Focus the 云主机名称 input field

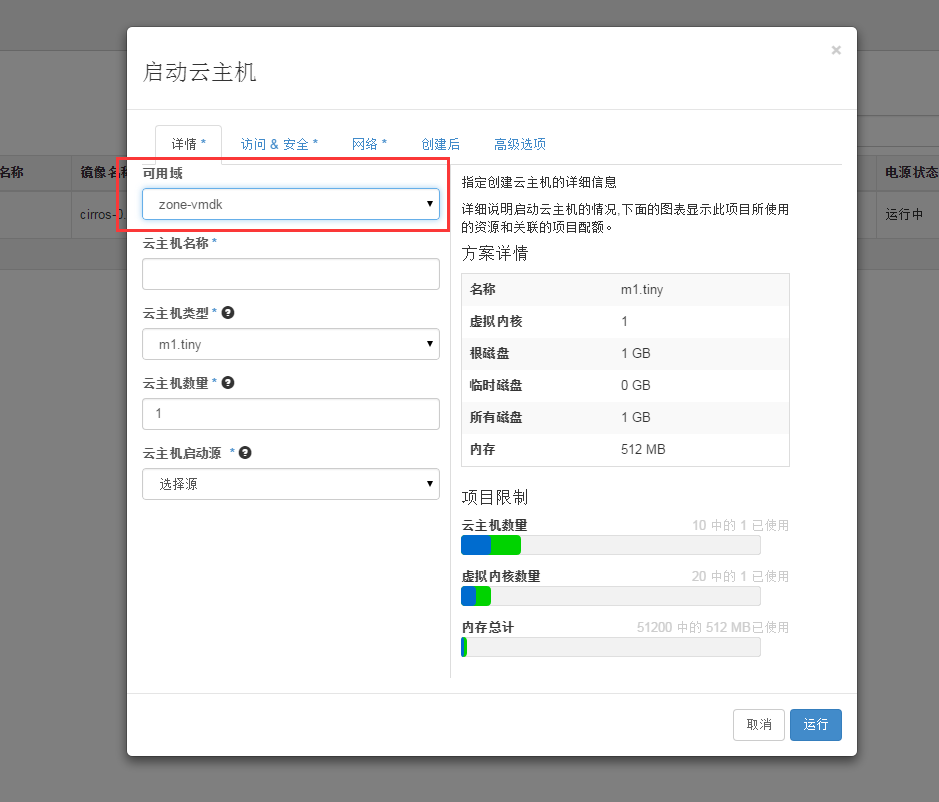click(290, 274)
